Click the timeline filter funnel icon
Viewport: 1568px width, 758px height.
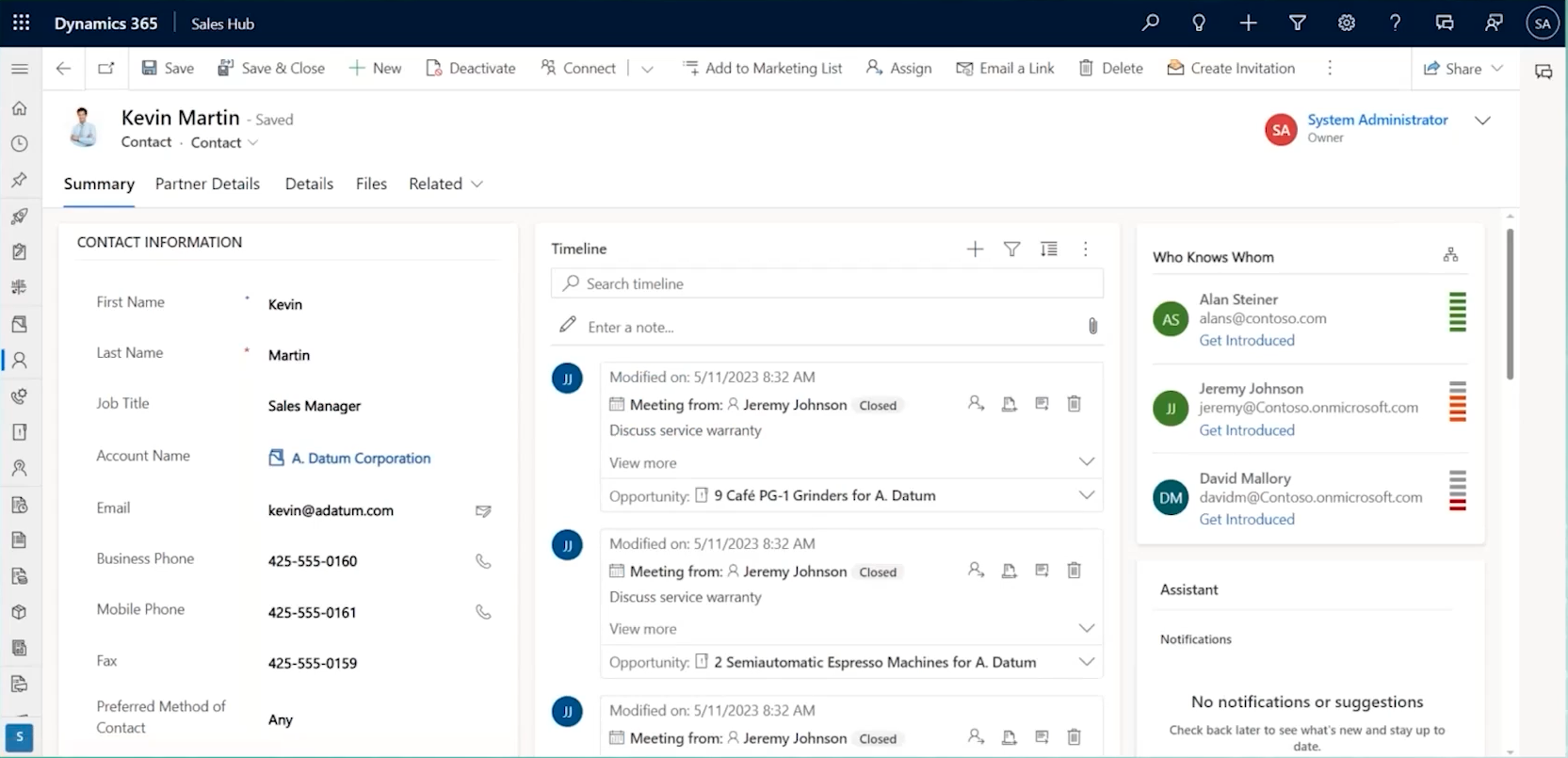[x=1011, y=250]
